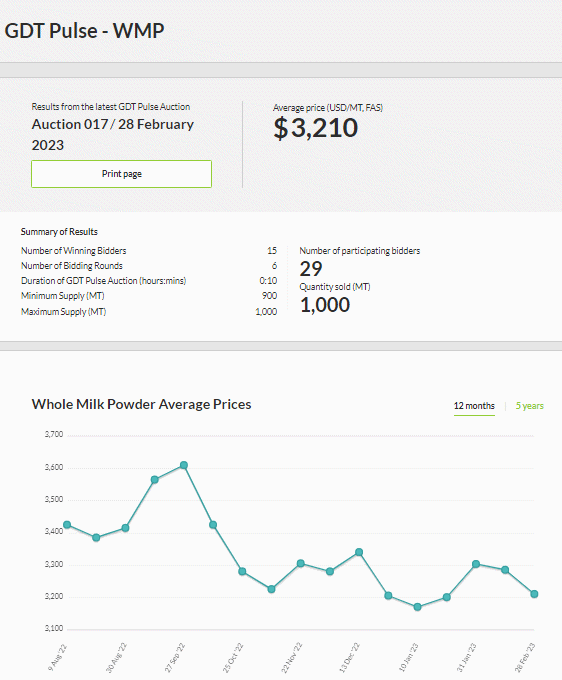Image resolution: width=562 pixels, height=680 pixels.
Task: Click the Print page button
Action: point(121,174)
